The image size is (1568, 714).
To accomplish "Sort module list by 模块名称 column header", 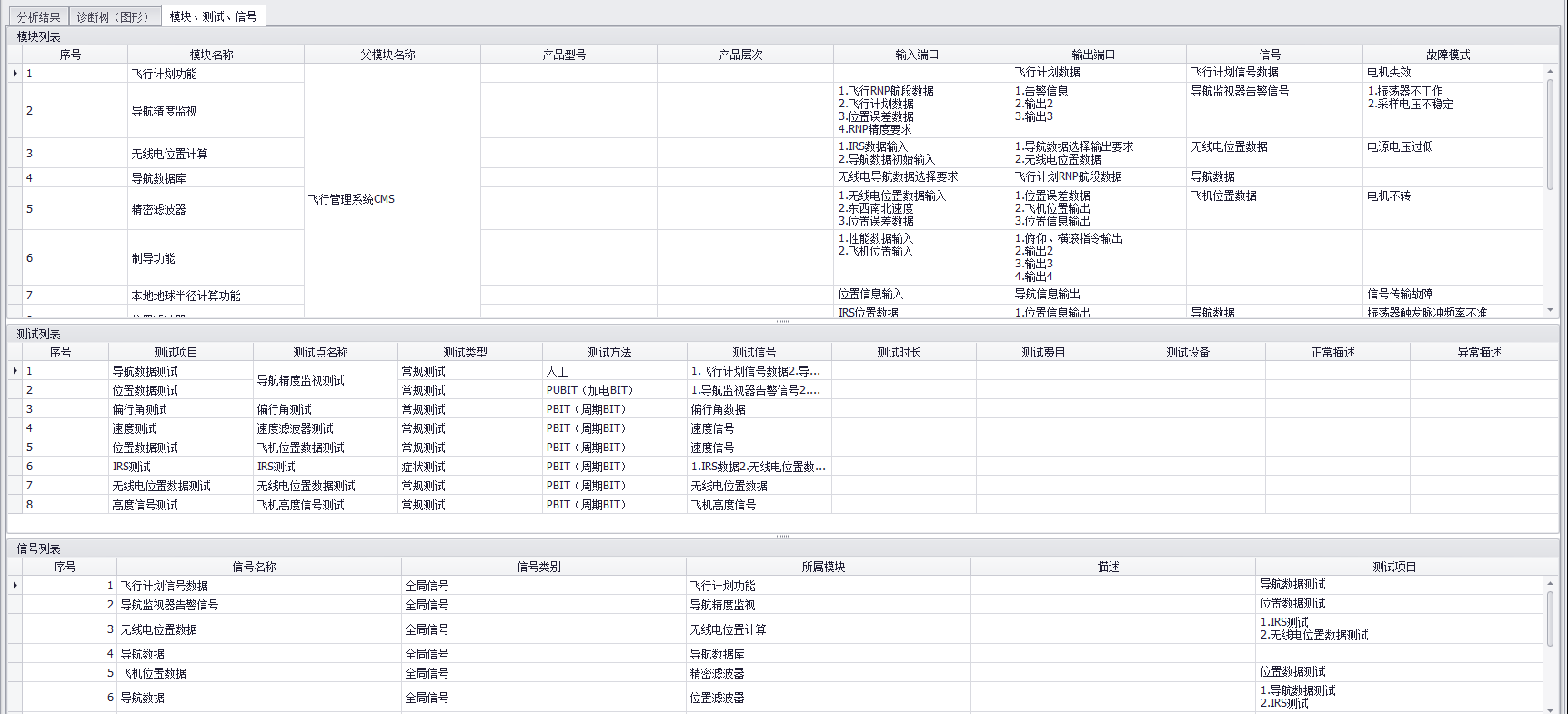I will tap(211, 55).
